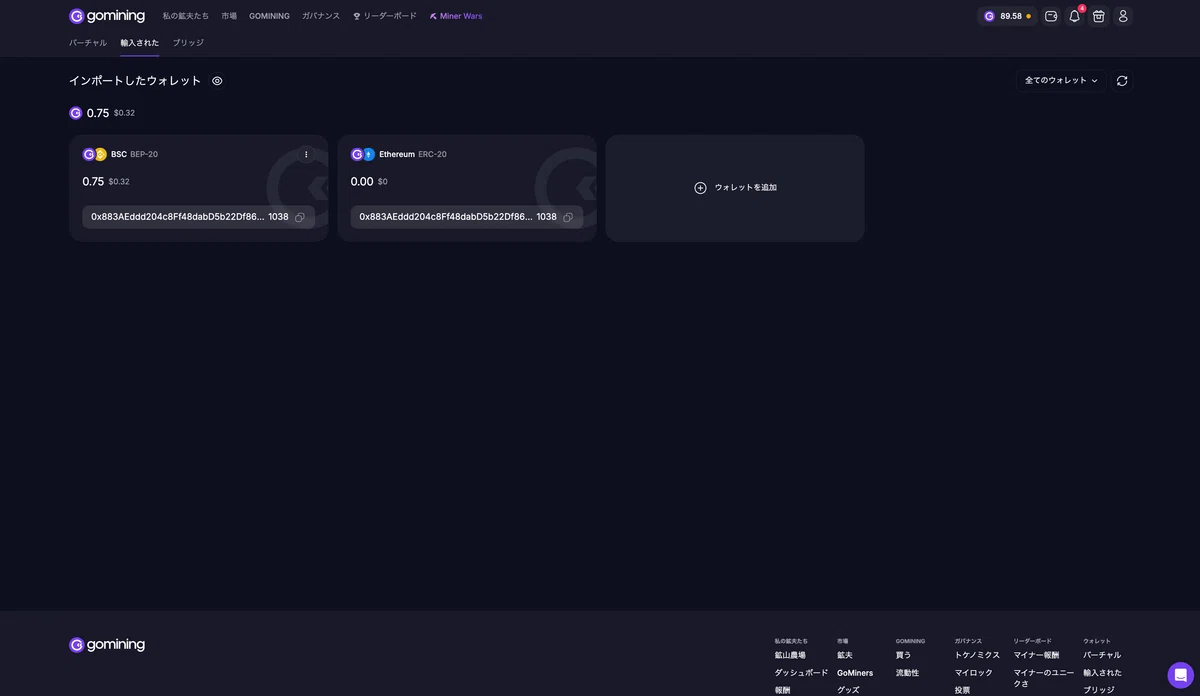Click ウォレットを追加 card
The width and height of the screenshot is (1200, 696).
click(735, 188)
